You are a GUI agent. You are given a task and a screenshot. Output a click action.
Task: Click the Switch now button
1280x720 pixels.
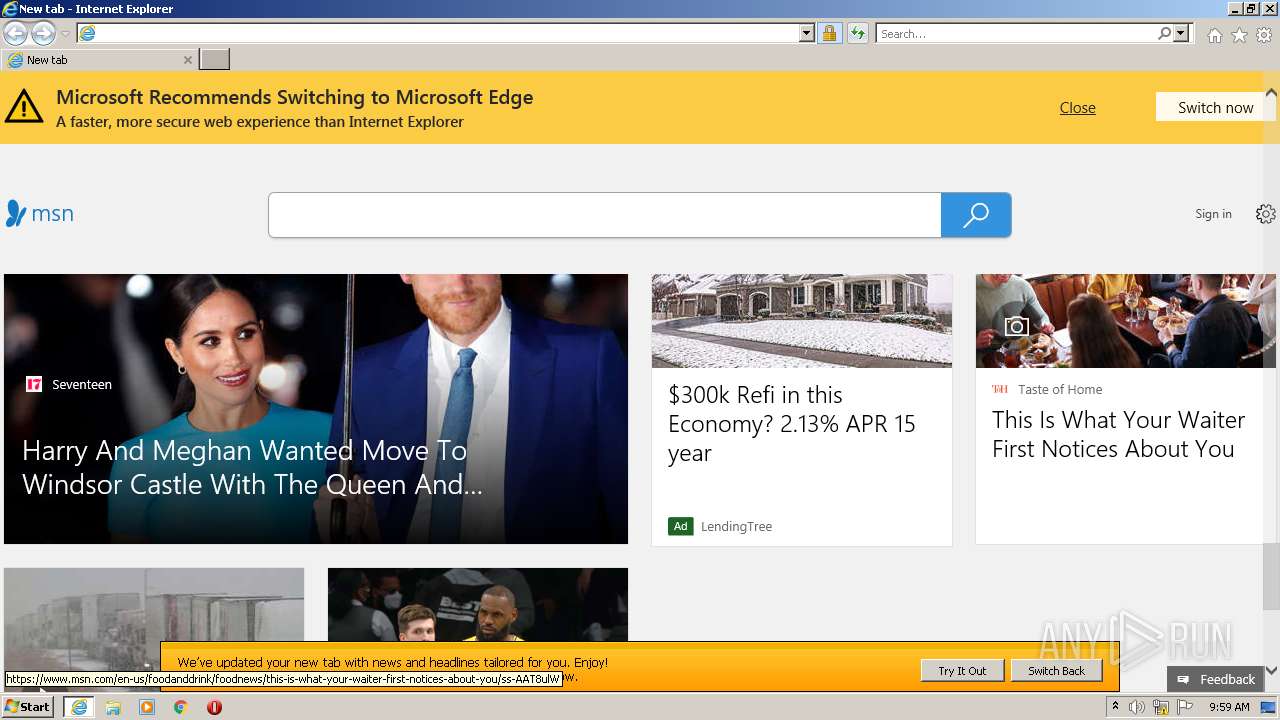click(1215, 107)
